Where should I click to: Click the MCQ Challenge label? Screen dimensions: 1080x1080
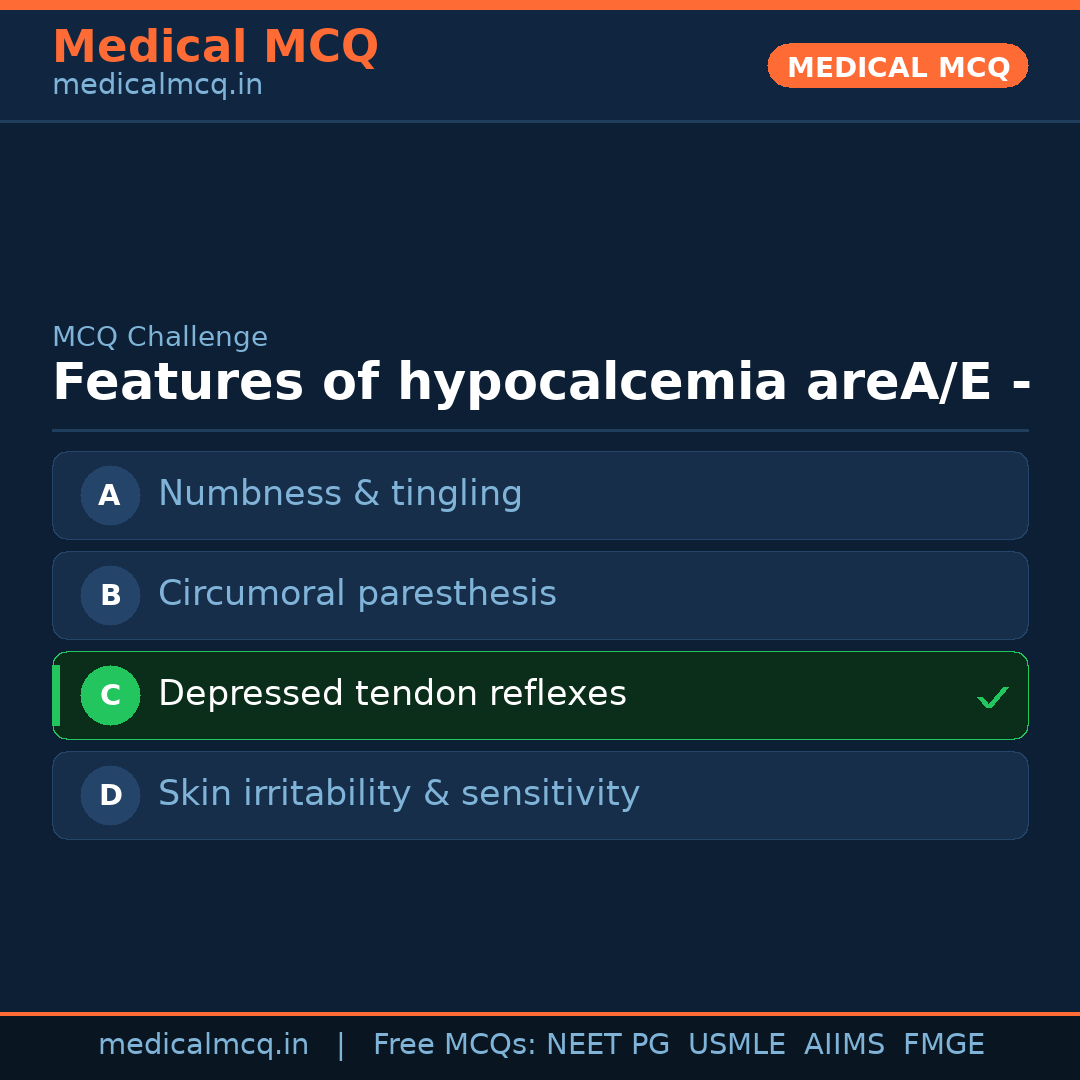click(160, 338)
